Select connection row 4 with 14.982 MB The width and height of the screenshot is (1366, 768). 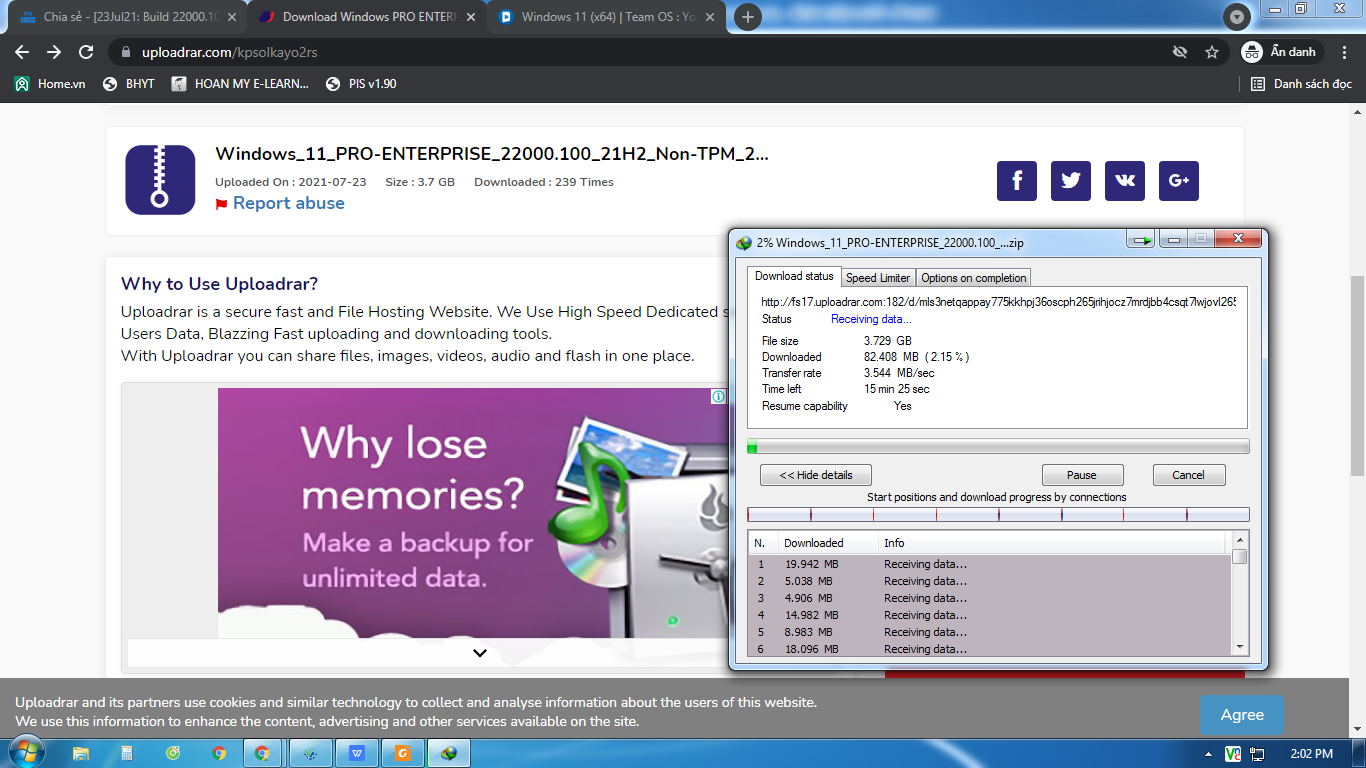click(990, 615)
